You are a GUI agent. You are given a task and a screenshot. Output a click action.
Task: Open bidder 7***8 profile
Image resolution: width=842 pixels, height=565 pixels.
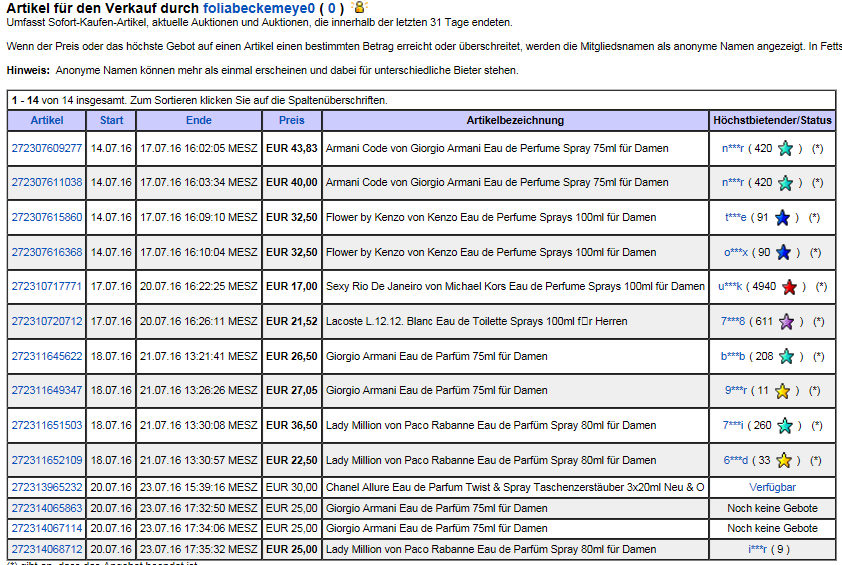pos(733,321)
